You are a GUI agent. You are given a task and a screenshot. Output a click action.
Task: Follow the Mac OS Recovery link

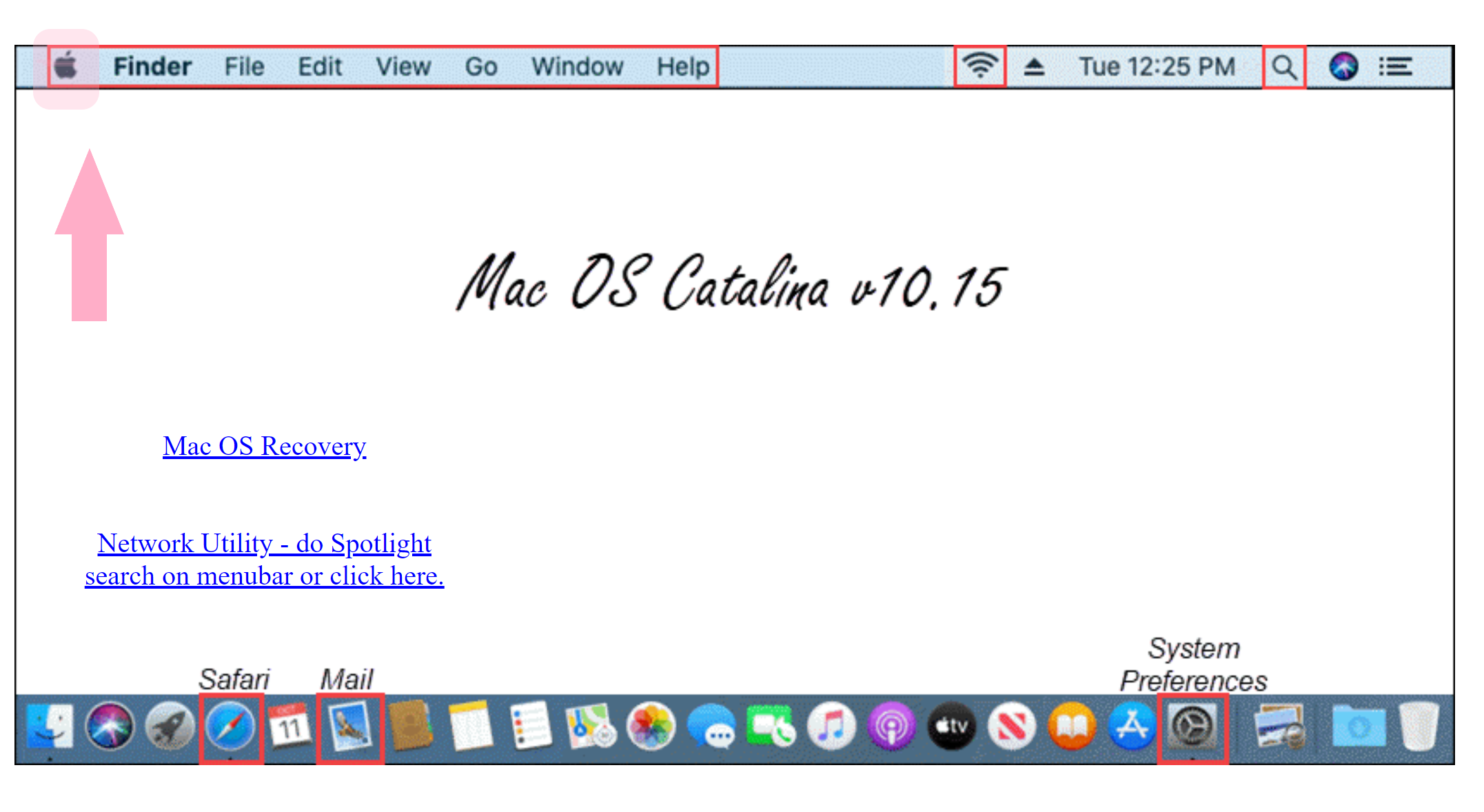coord(265,446)
